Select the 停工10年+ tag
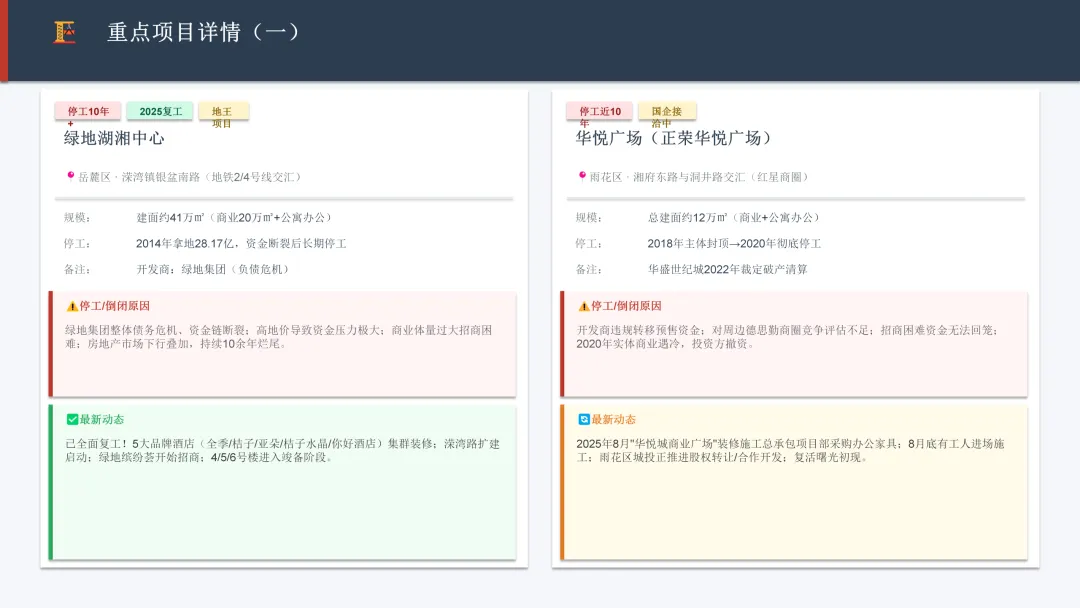 click(88, 112)
